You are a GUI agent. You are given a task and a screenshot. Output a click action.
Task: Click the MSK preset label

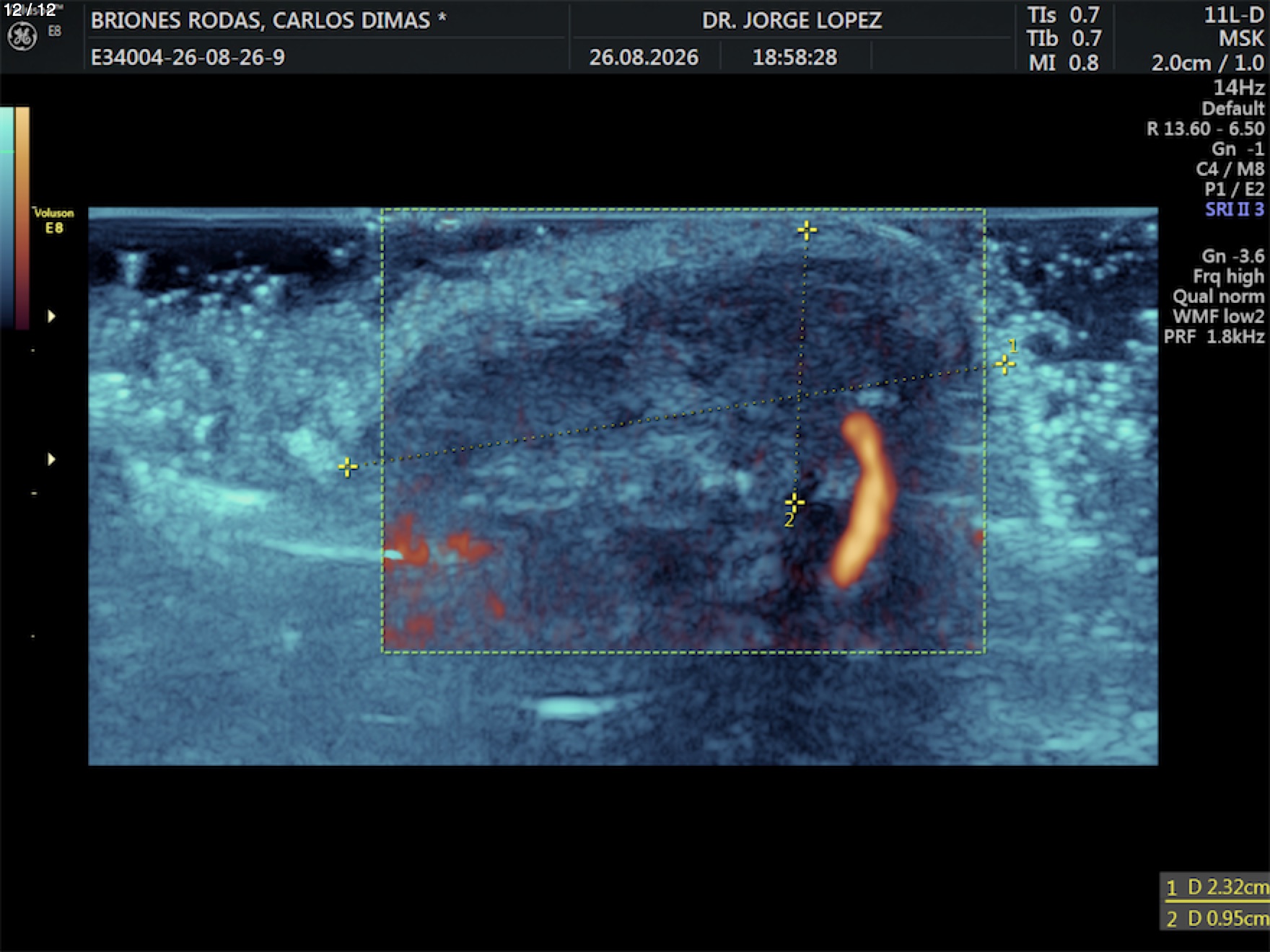(x=1241, y=39)
